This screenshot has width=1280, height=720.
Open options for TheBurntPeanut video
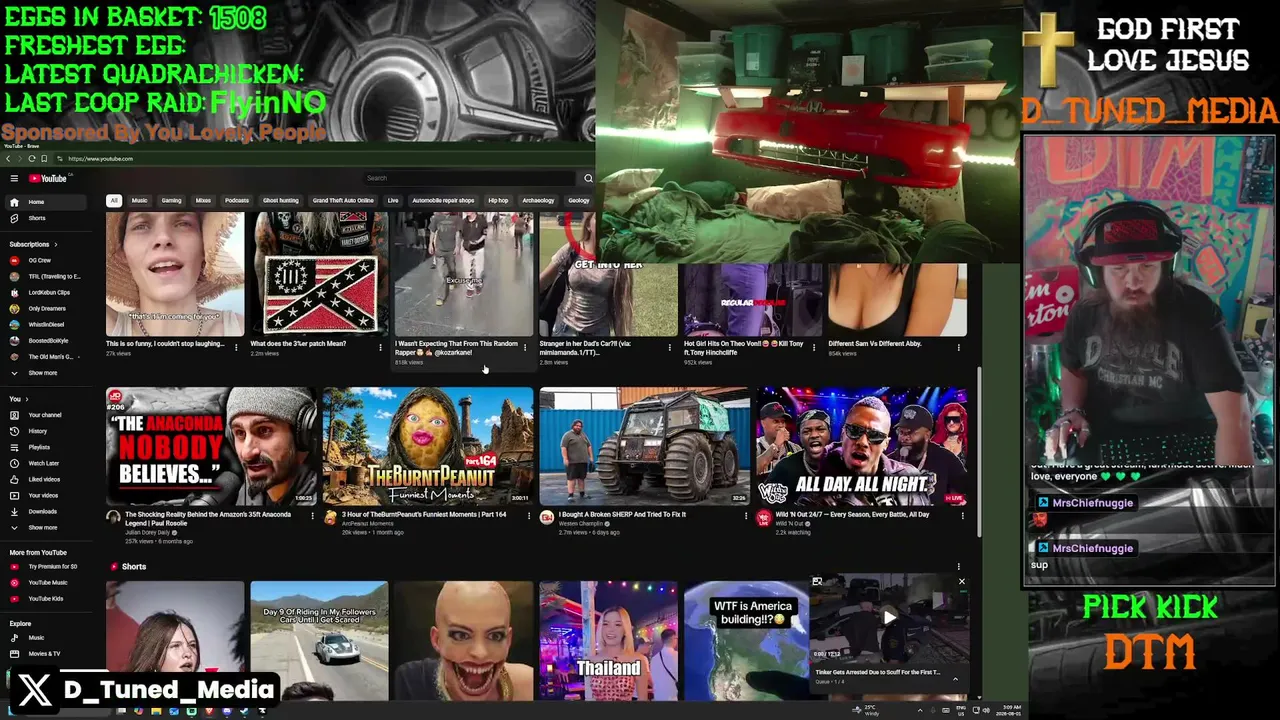(528, 517)
